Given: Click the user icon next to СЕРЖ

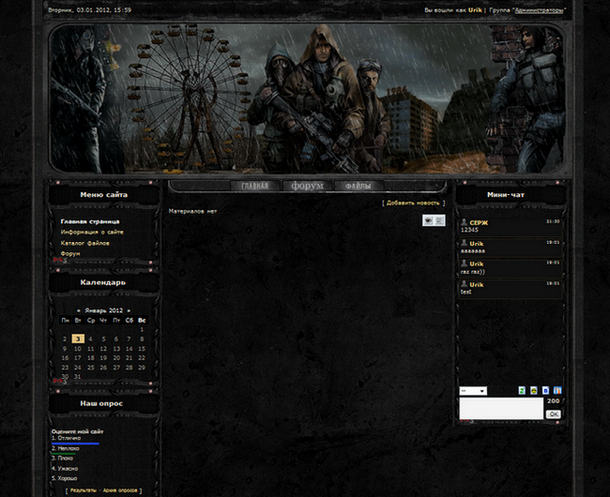Looking at the screenshot, I should 464,222.
